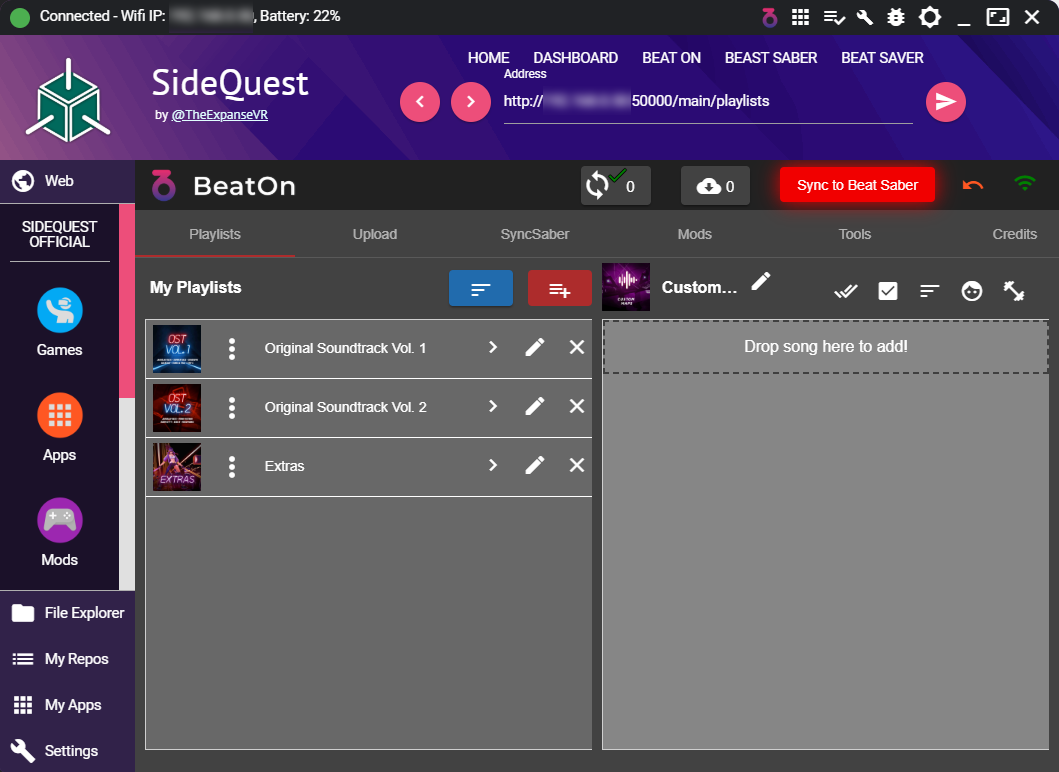Switch to the Playlists tab
The image size is (1059, 772).
[x=215, y=234]
